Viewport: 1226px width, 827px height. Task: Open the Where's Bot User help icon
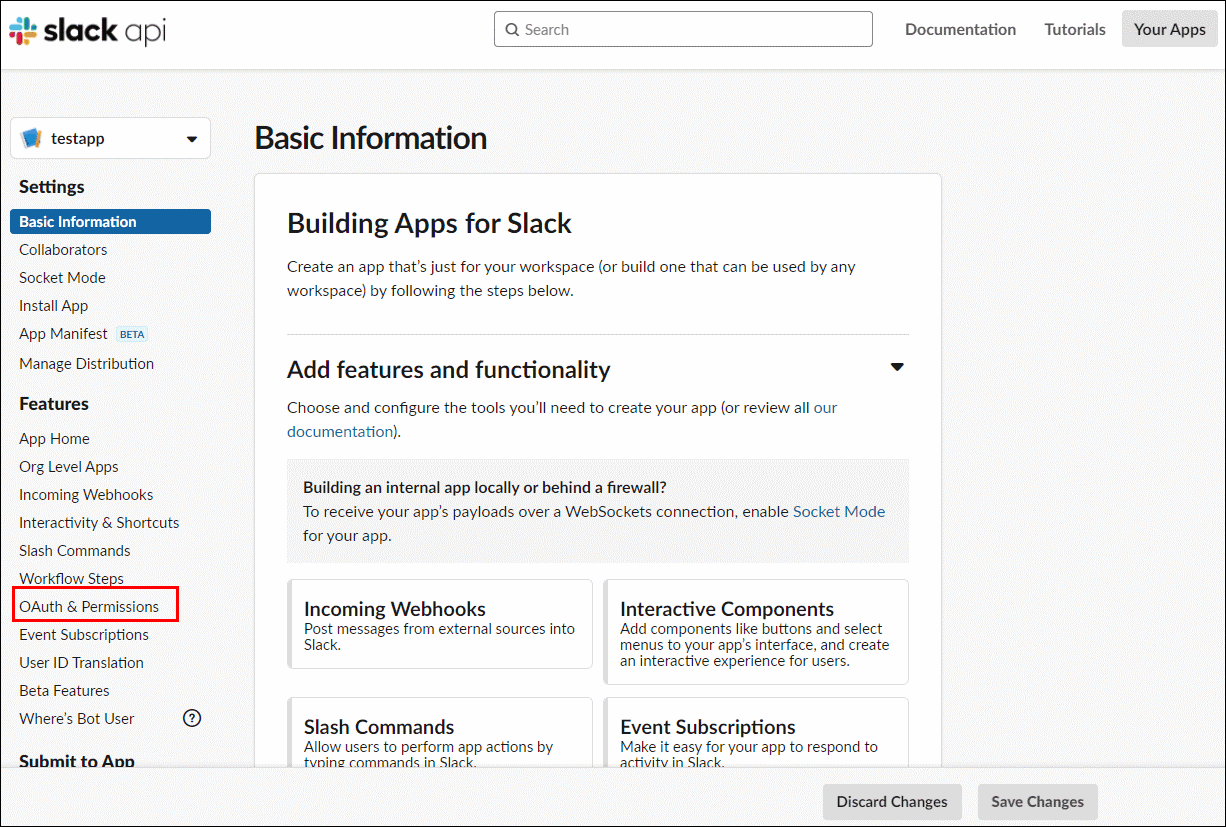click(192, 718)
